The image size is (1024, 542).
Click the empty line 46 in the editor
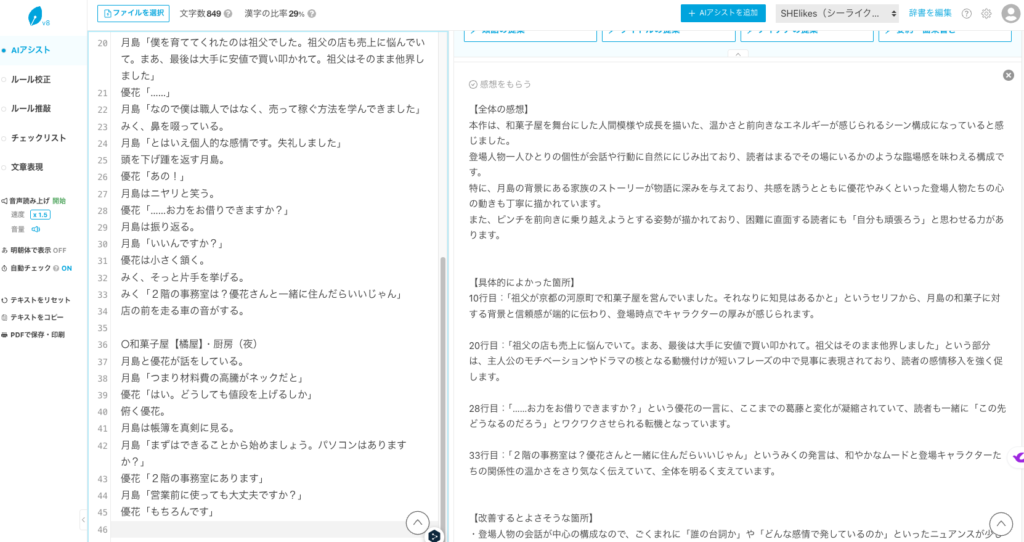pos(270,529)
